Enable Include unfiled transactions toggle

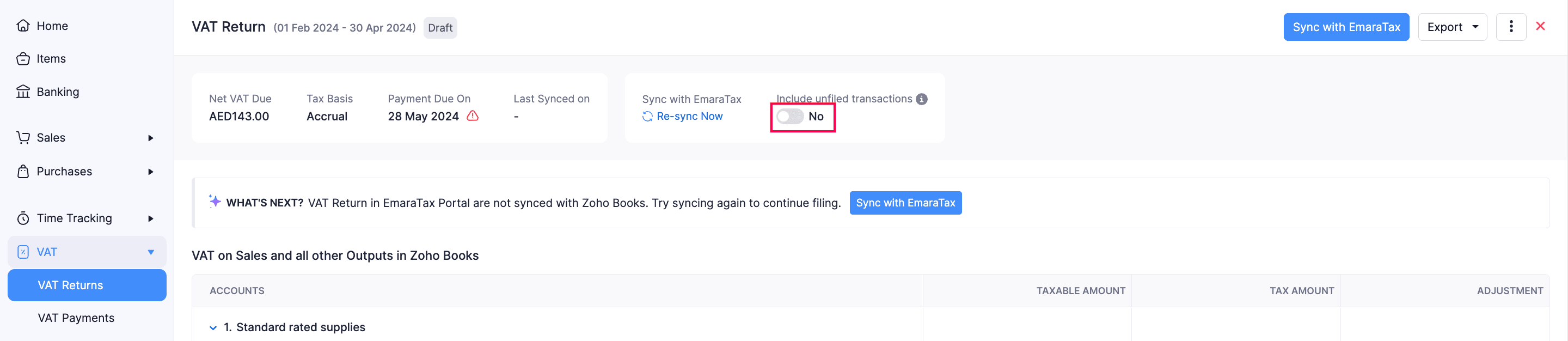[789, 117]
